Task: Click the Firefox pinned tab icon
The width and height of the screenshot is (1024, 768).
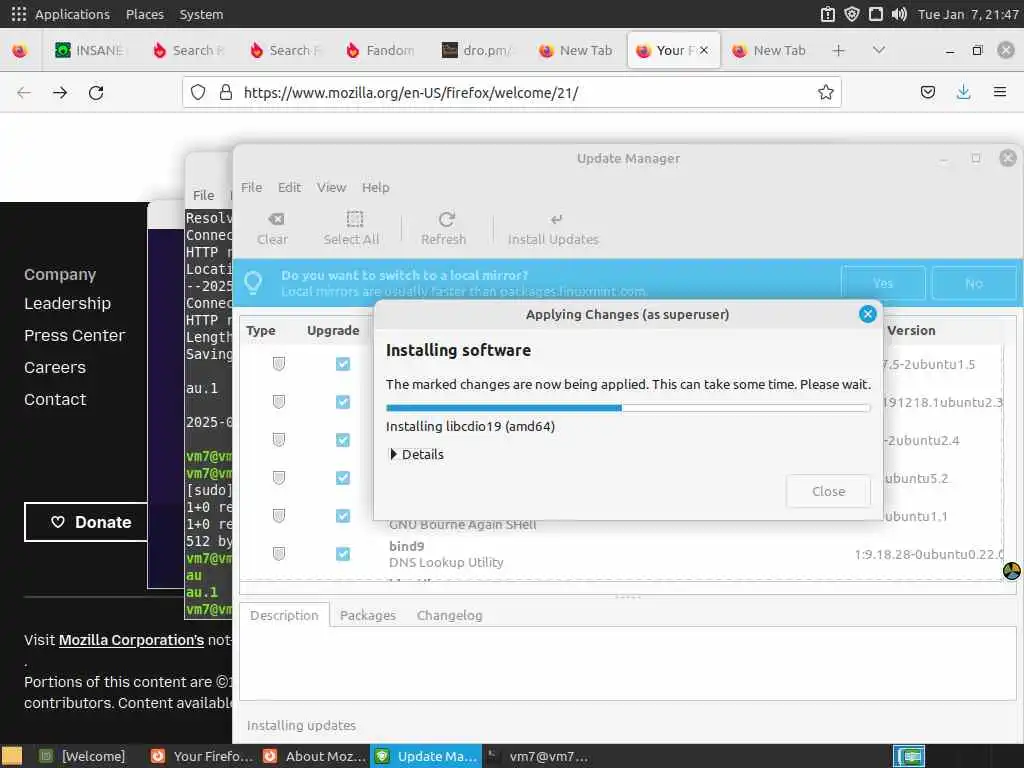Action: [20, 50]
